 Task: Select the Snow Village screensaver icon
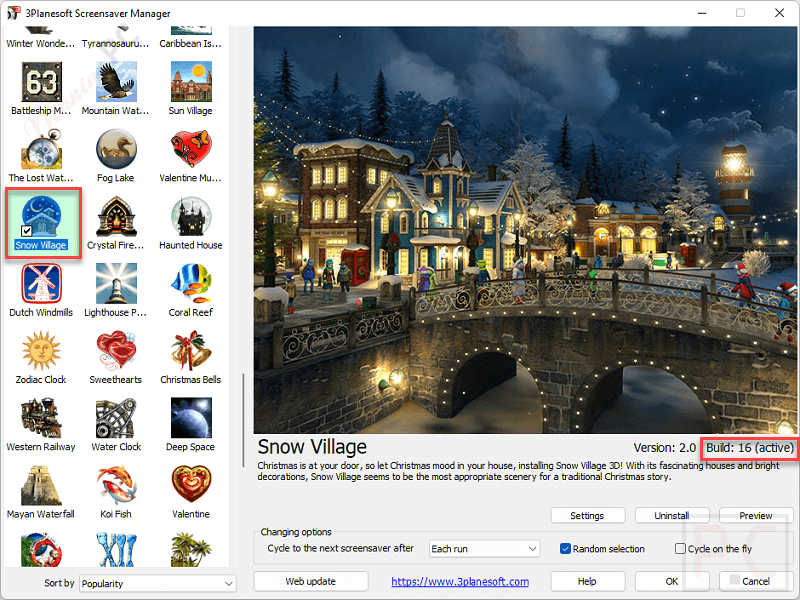[x=41, y=216]
